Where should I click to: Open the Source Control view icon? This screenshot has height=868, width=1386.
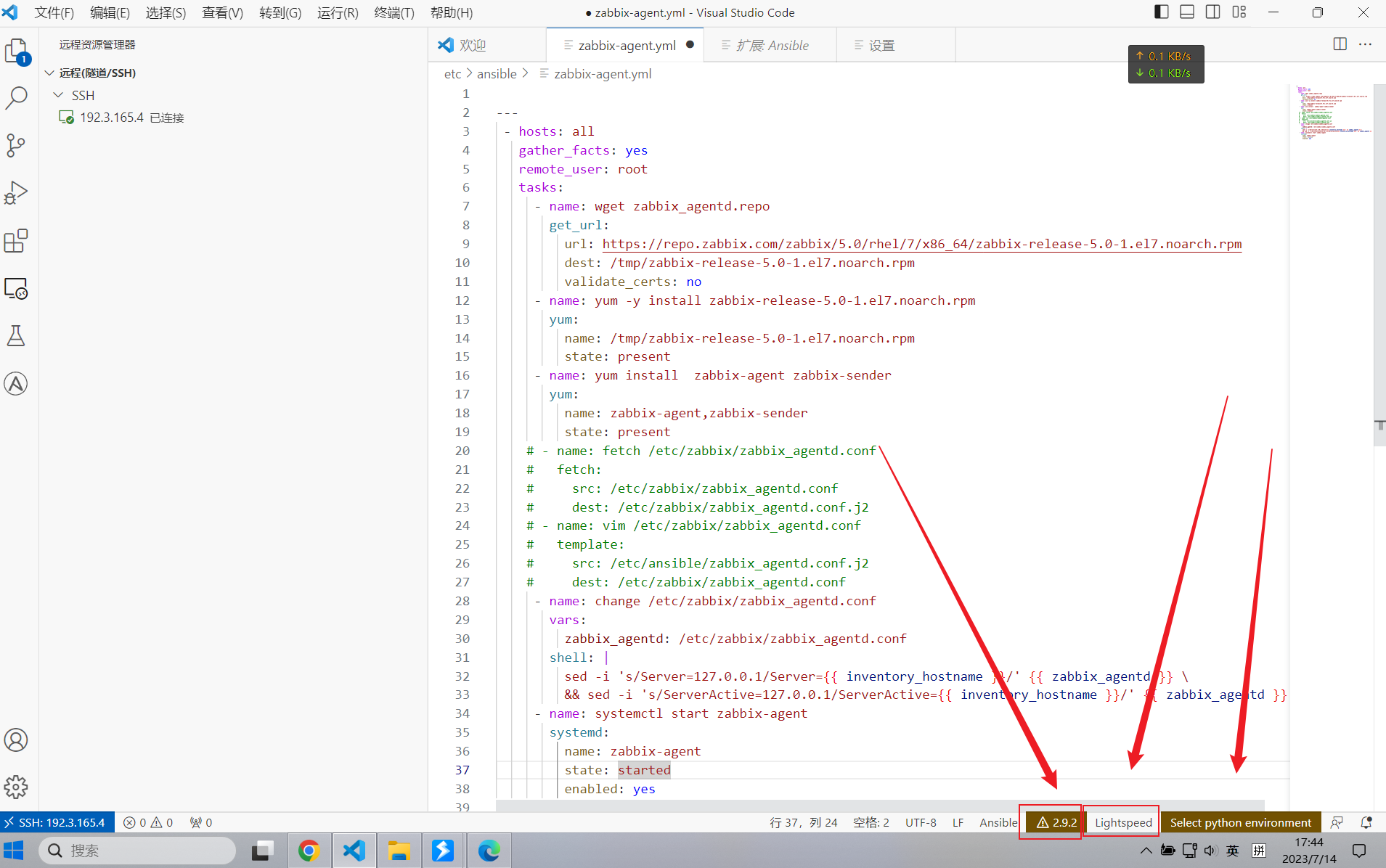[x=17, y=145]
